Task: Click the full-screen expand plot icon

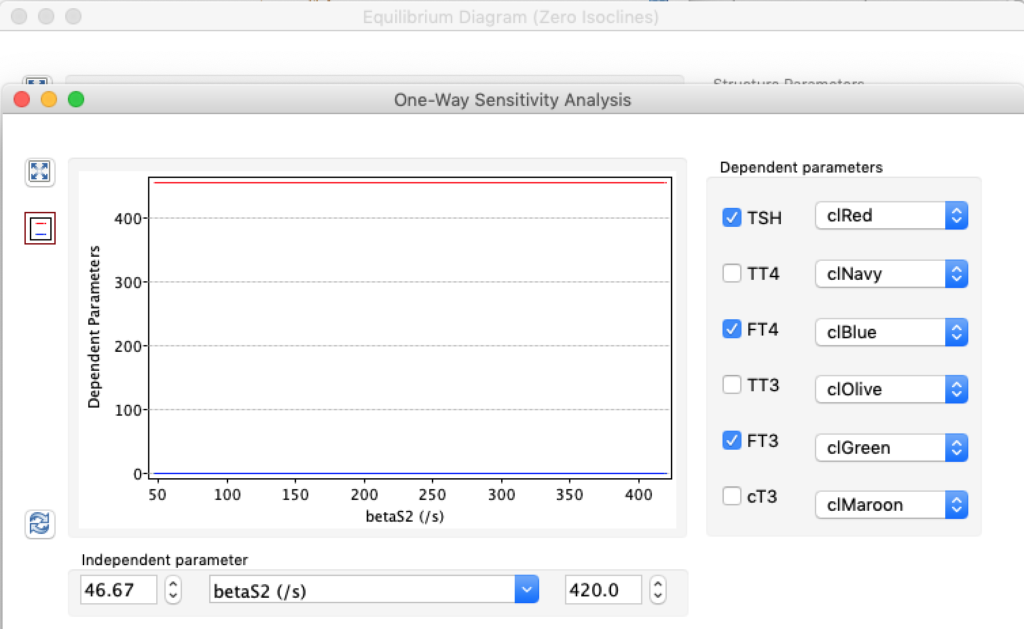Action: point(40,172)
